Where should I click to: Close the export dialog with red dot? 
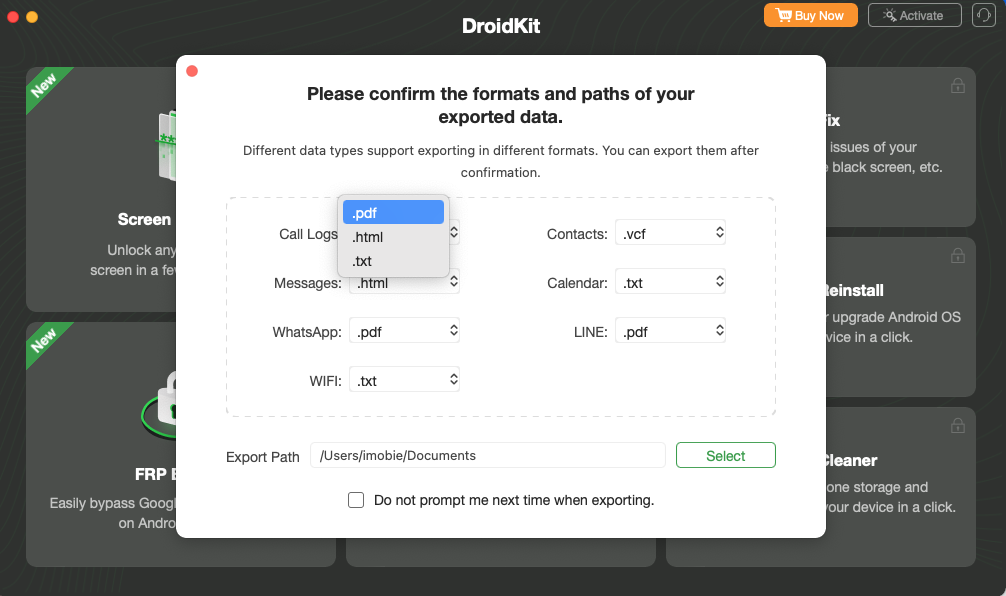pyautogui.click(x=192, y=71)
